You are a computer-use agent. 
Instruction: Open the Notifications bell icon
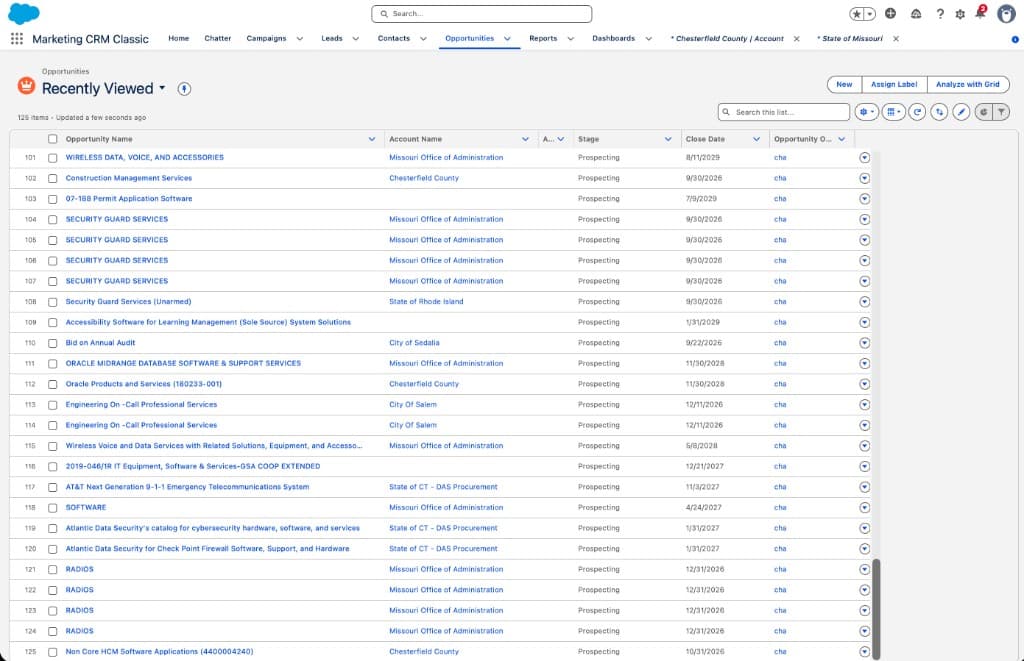980,12
